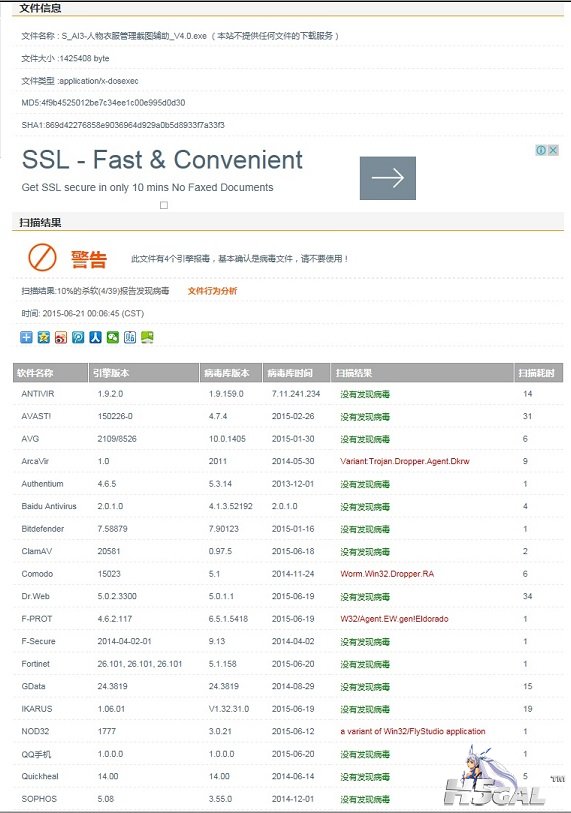Click the Win32/FlyStudio application variant result

tap(413, 731)
